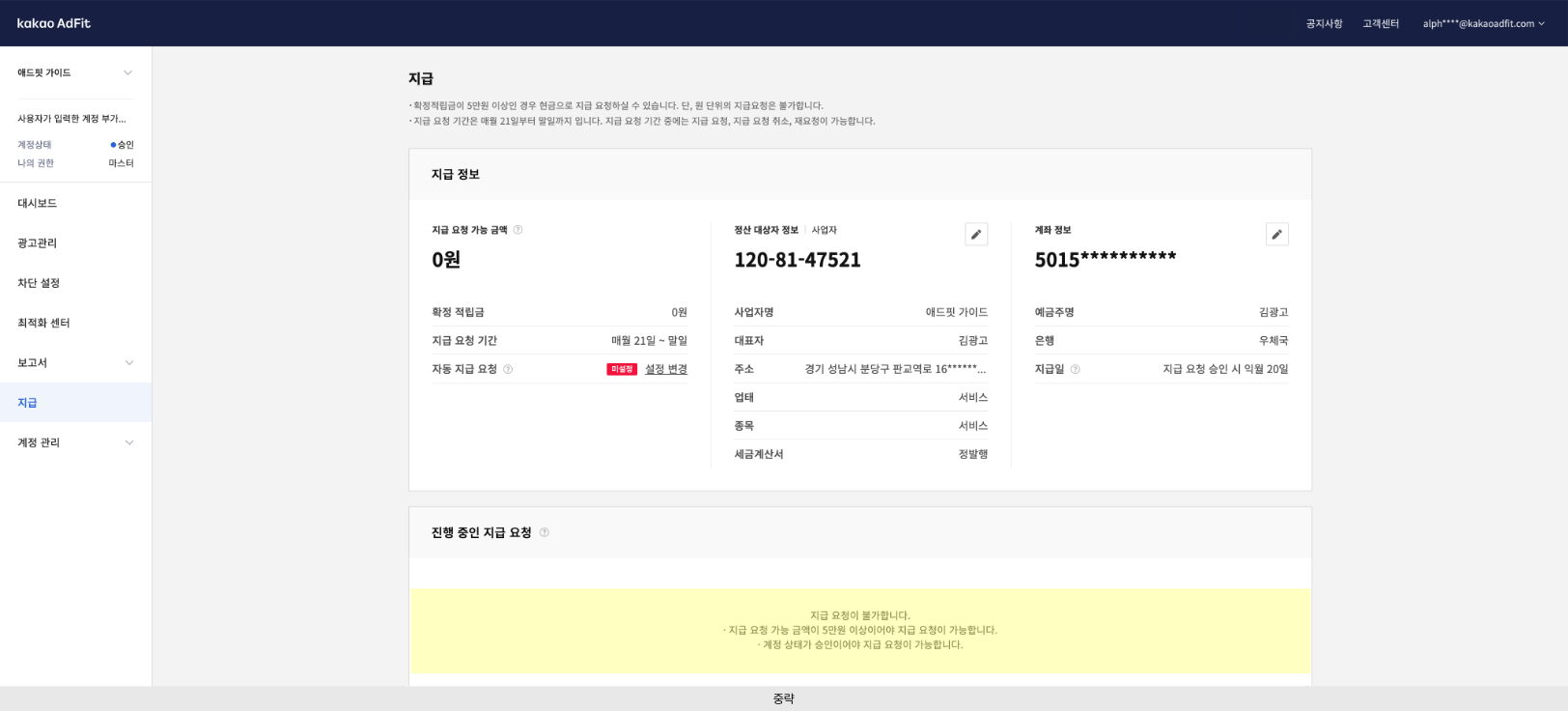1568x711 pixels.
Task: Show help tooltip for 자동 지급 요청
Action: tap(508, 369)
